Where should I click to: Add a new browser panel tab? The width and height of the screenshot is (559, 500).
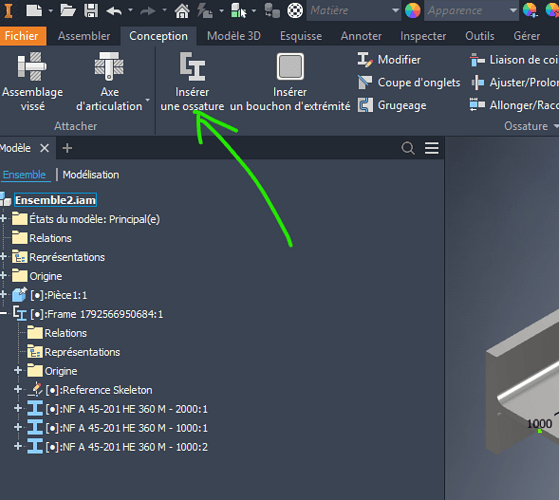coord(67,148)
